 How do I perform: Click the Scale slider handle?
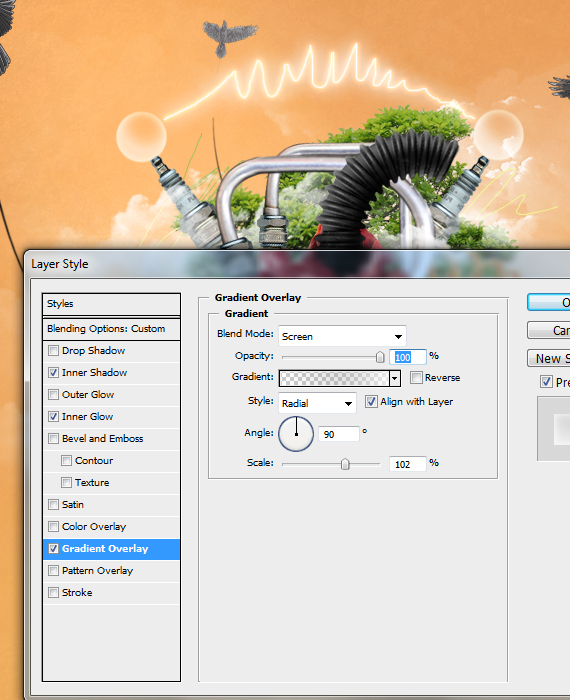345,464
